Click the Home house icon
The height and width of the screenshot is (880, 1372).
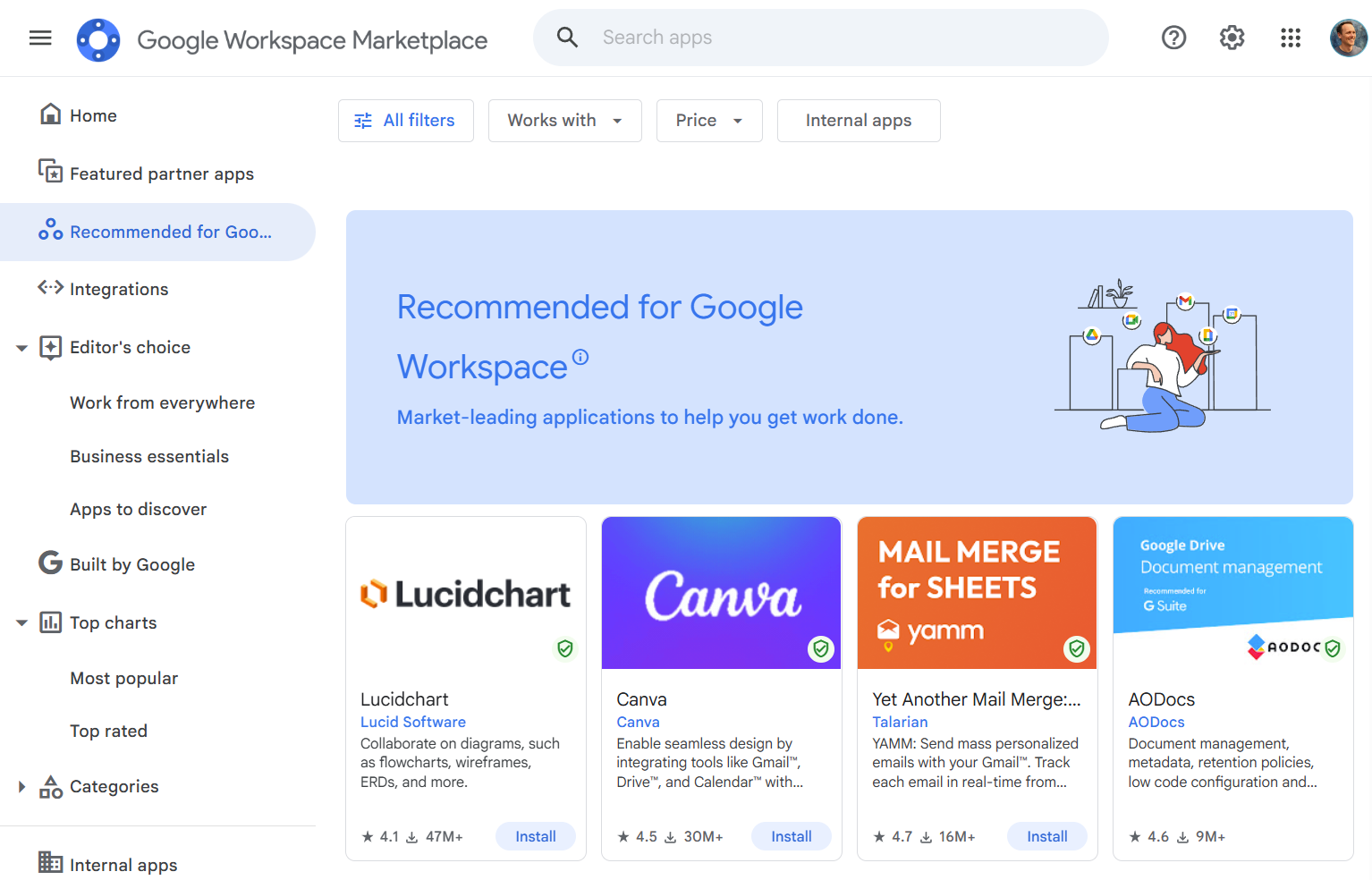click(51, 114)
